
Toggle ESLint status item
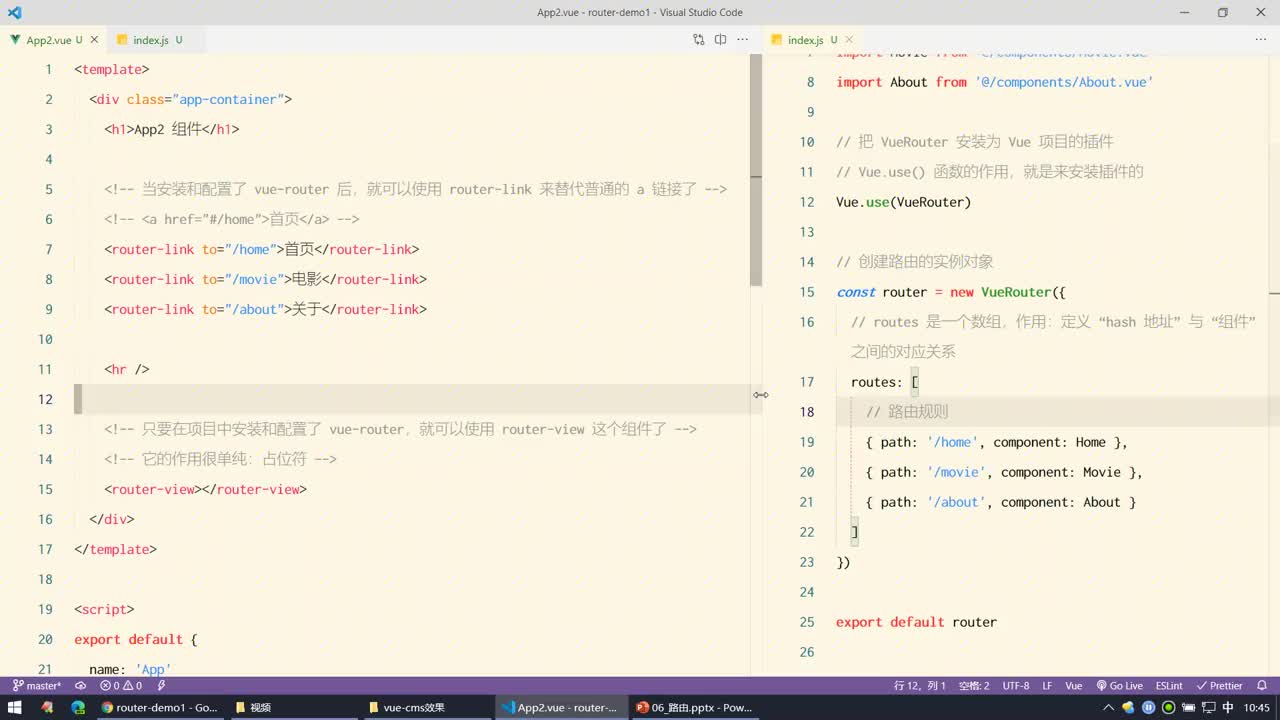(x=1169, y=686)
